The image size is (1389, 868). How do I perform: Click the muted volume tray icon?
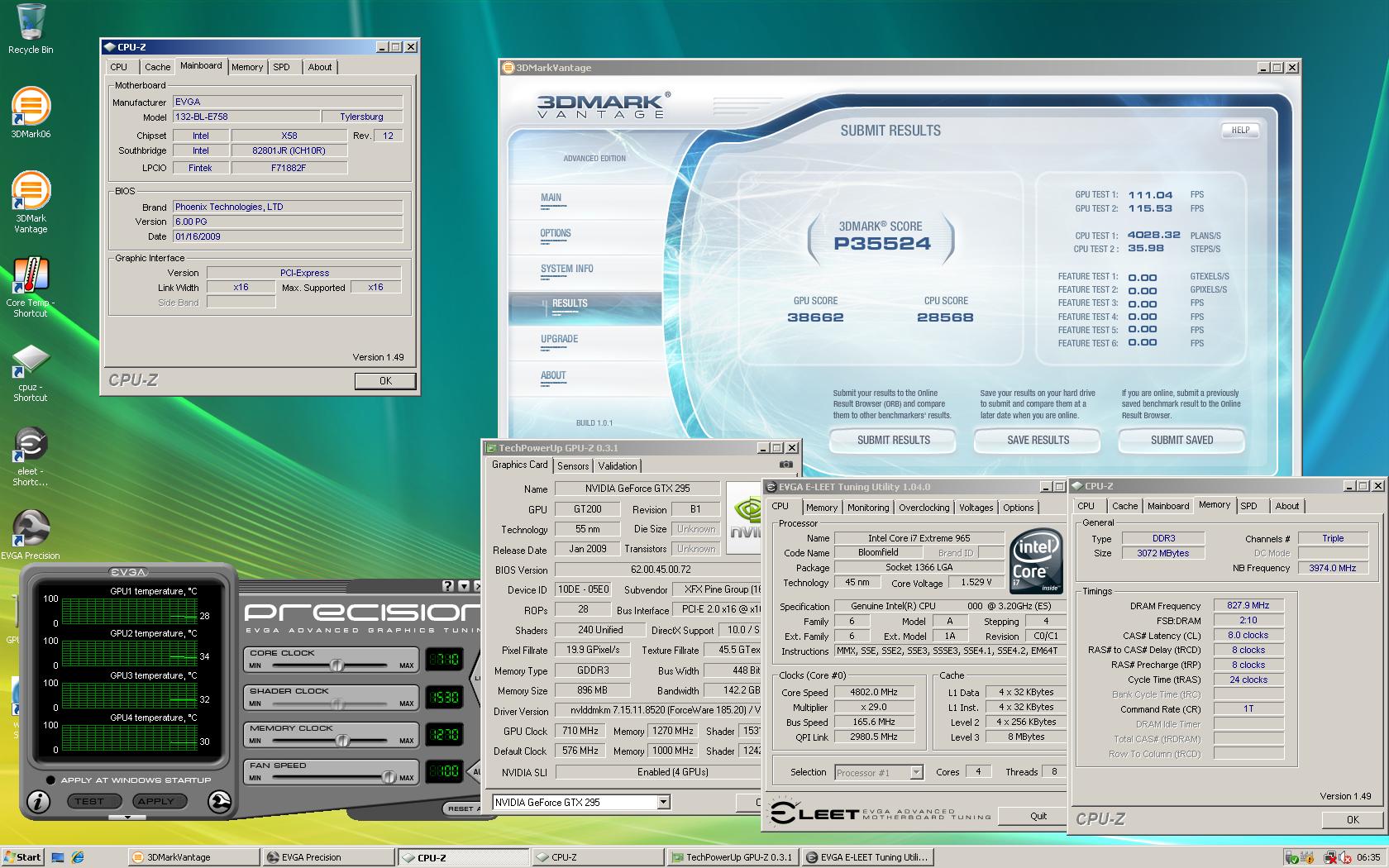coord(1347,857)
